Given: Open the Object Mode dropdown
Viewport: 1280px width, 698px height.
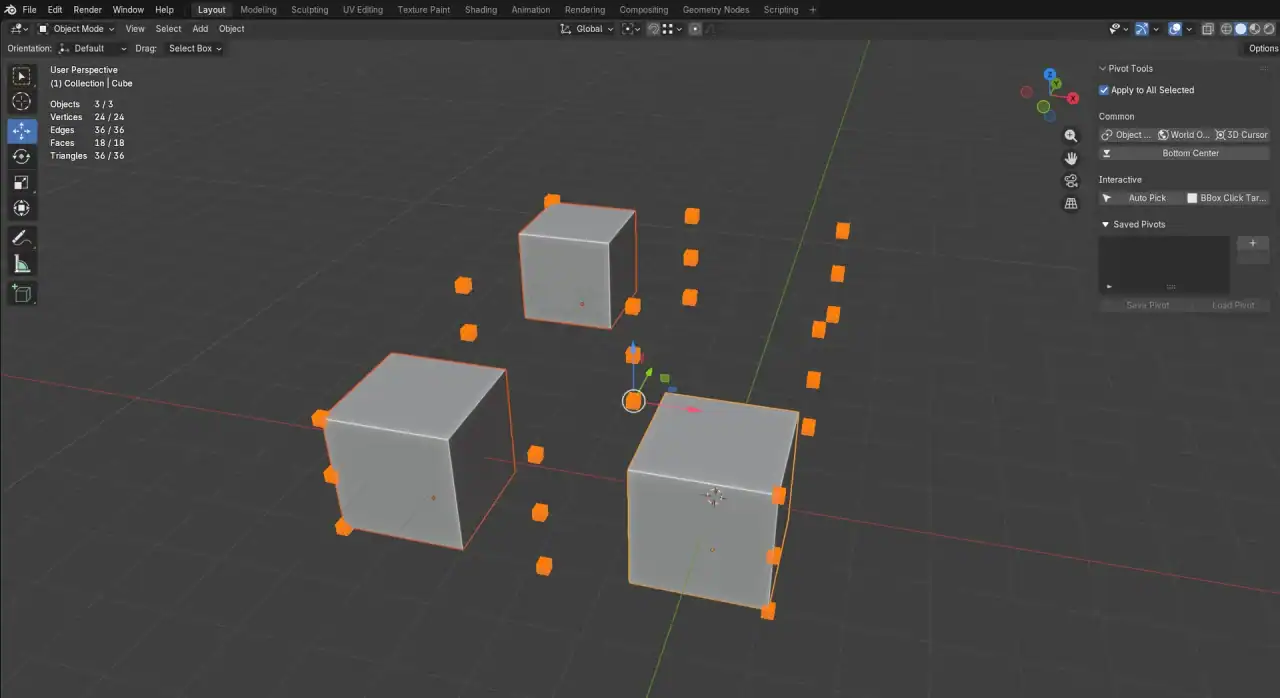Looking at the screenshot, I should click(76, 29).
